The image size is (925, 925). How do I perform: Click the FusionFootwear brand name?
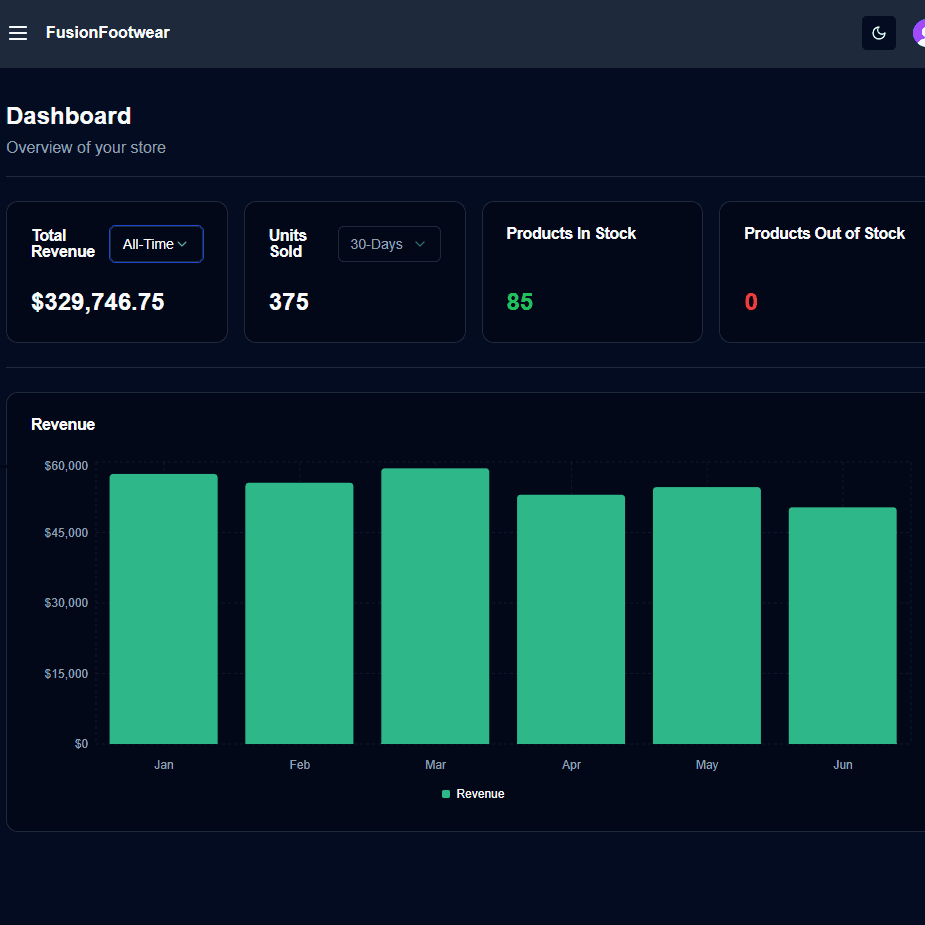click(107, 32)
